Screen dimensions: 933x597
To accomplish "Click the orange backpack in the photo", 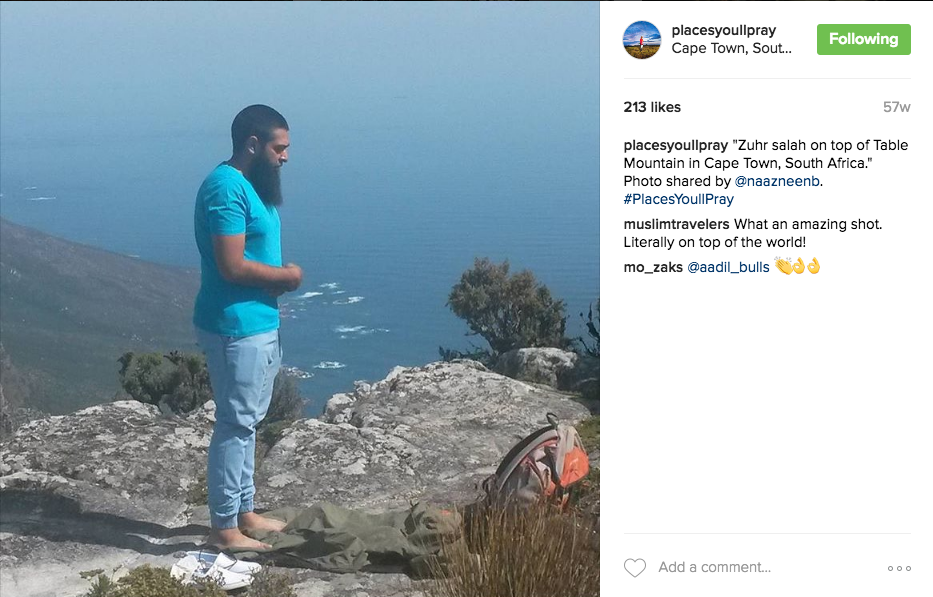I will (540, 463).
